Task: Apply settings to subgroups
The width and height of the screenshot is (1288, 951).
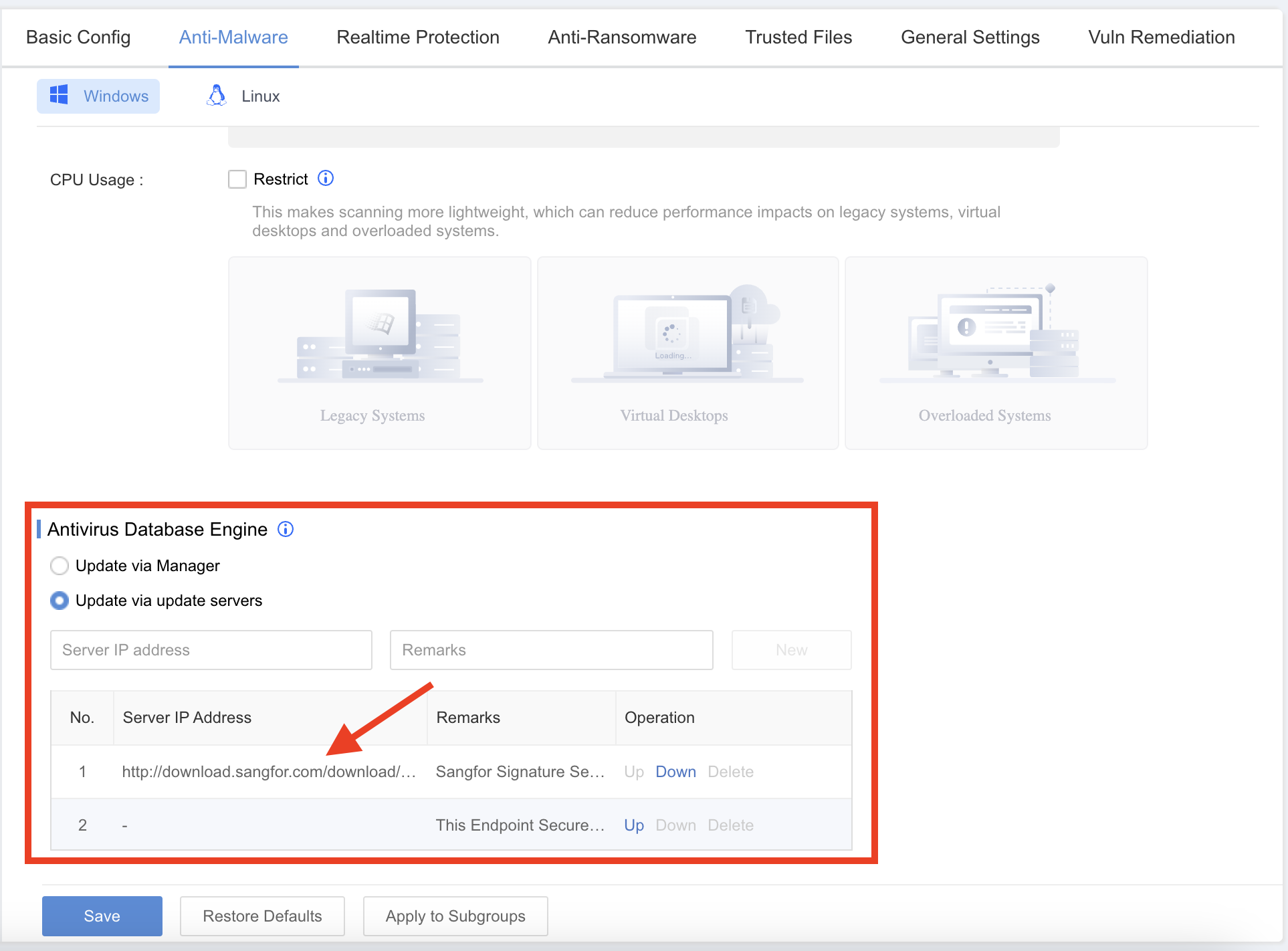Action: click(x=455, y=916)
